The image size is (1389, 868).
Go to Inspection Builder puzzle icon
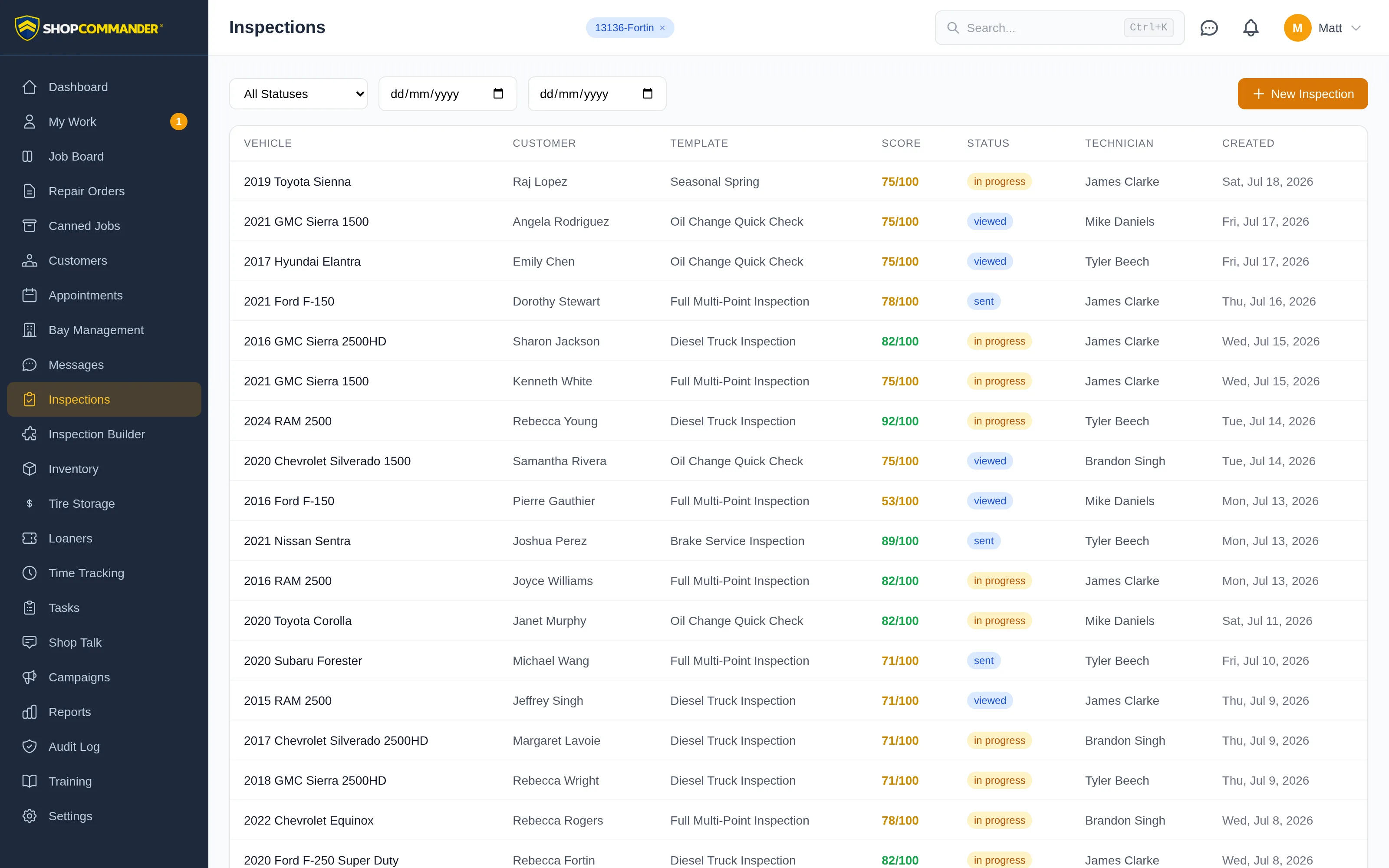pyautogui.click(x=29, y=434)
